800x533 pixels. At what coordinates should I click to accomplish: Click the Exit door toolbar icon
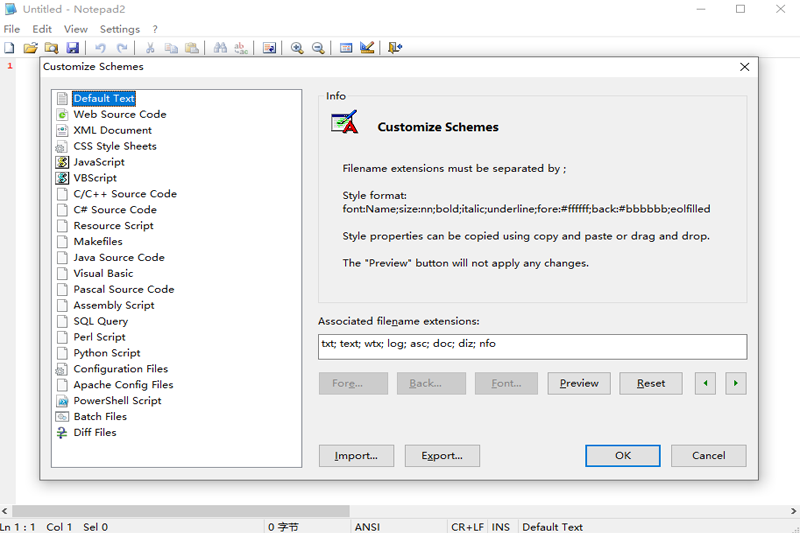click(x=395, y=48)
